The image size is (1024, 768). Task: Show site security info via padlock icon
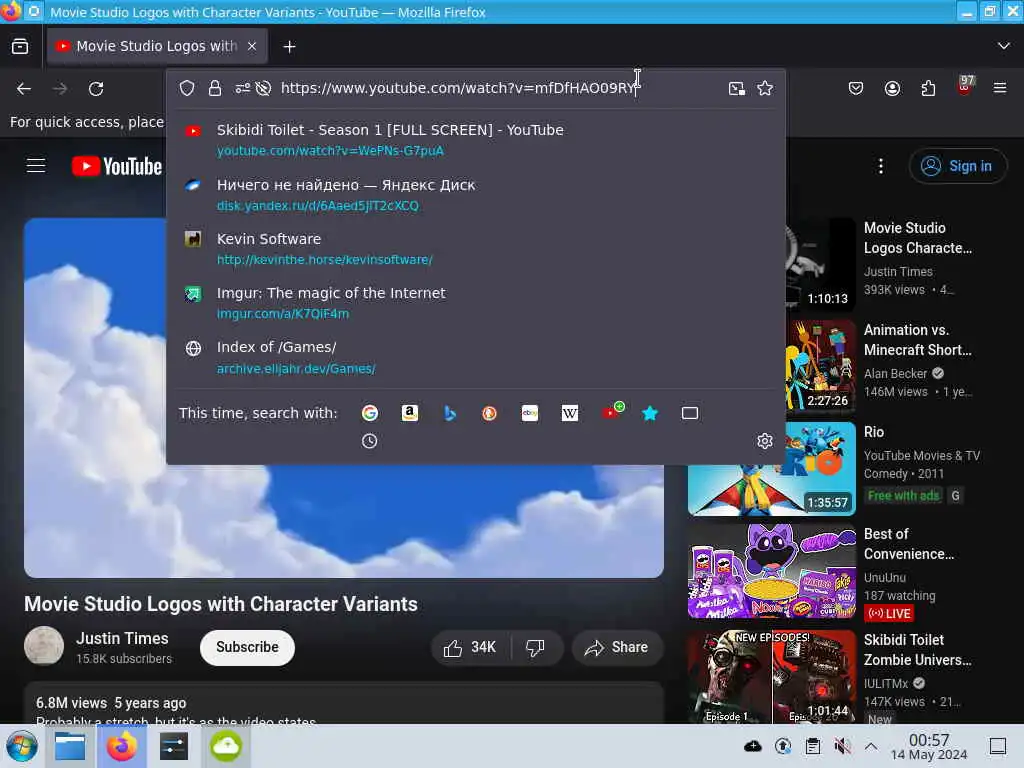point(215,88)
